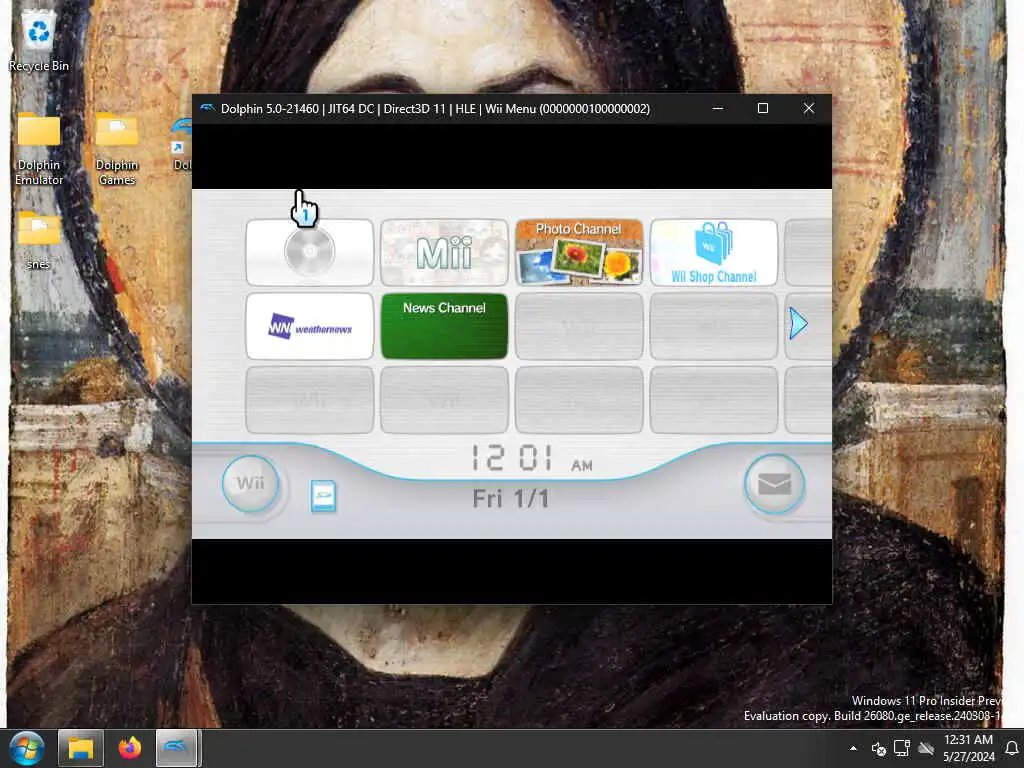Viewport: 1024px width, 768px height.
Task: Open the Mii Channel tile
Action: (x=444, y=252)
